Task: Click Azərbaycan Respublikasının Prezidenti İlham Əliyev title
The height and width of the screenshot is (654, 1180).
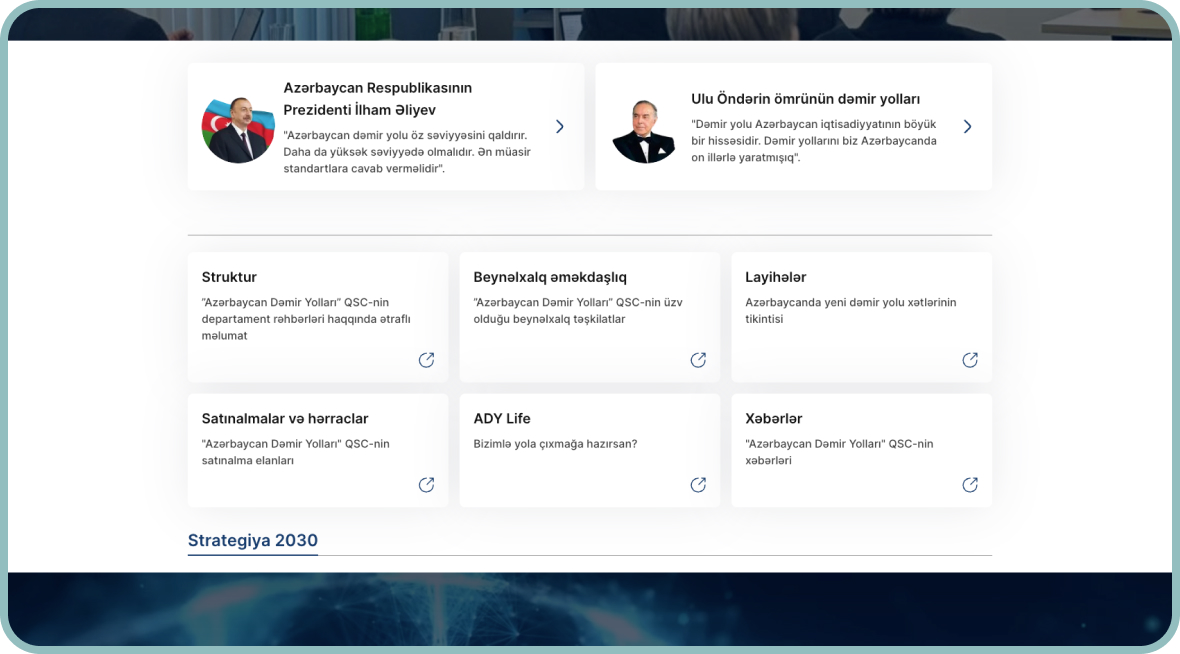Action: [377, 99]
